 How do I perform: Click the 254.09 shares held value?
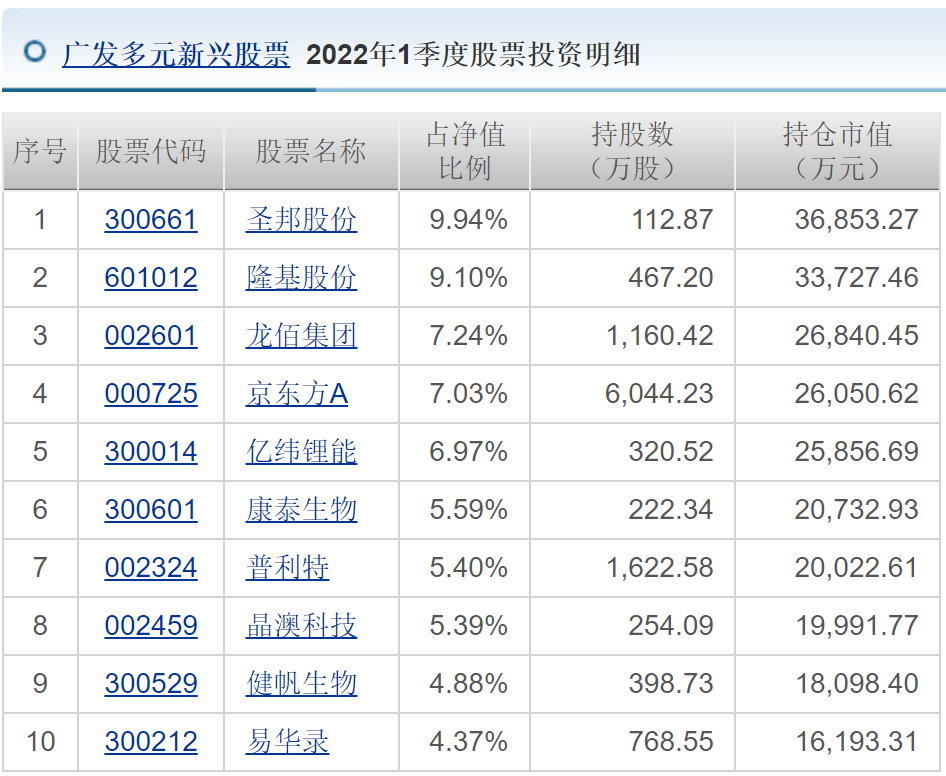(x=671, y=625)
